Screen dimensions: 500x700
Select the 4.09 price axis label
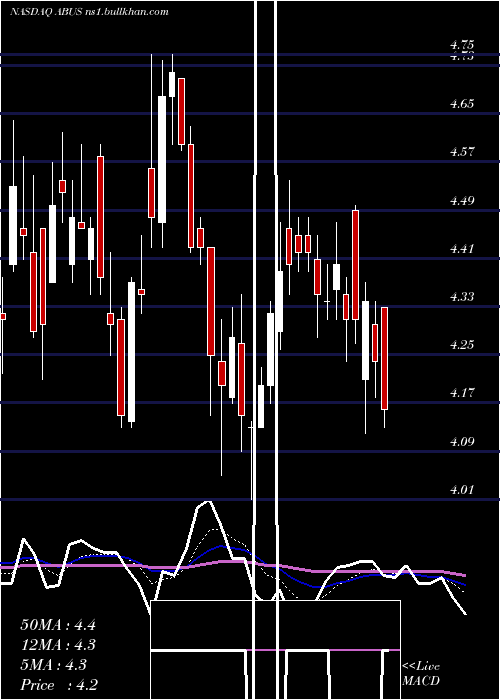click(x=462, y=442)
